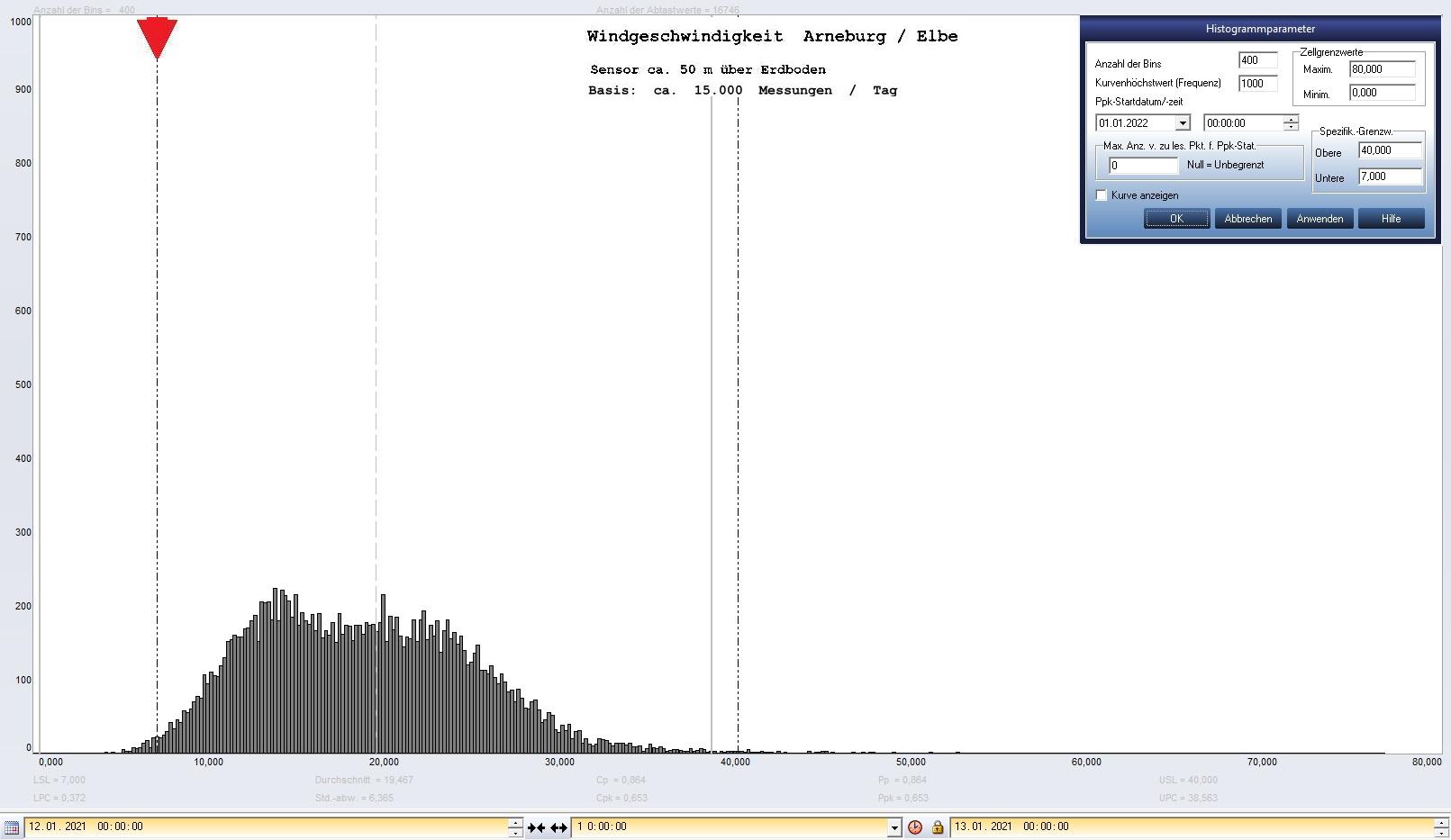Click the start date field spinner

click(x=514, y=826)
